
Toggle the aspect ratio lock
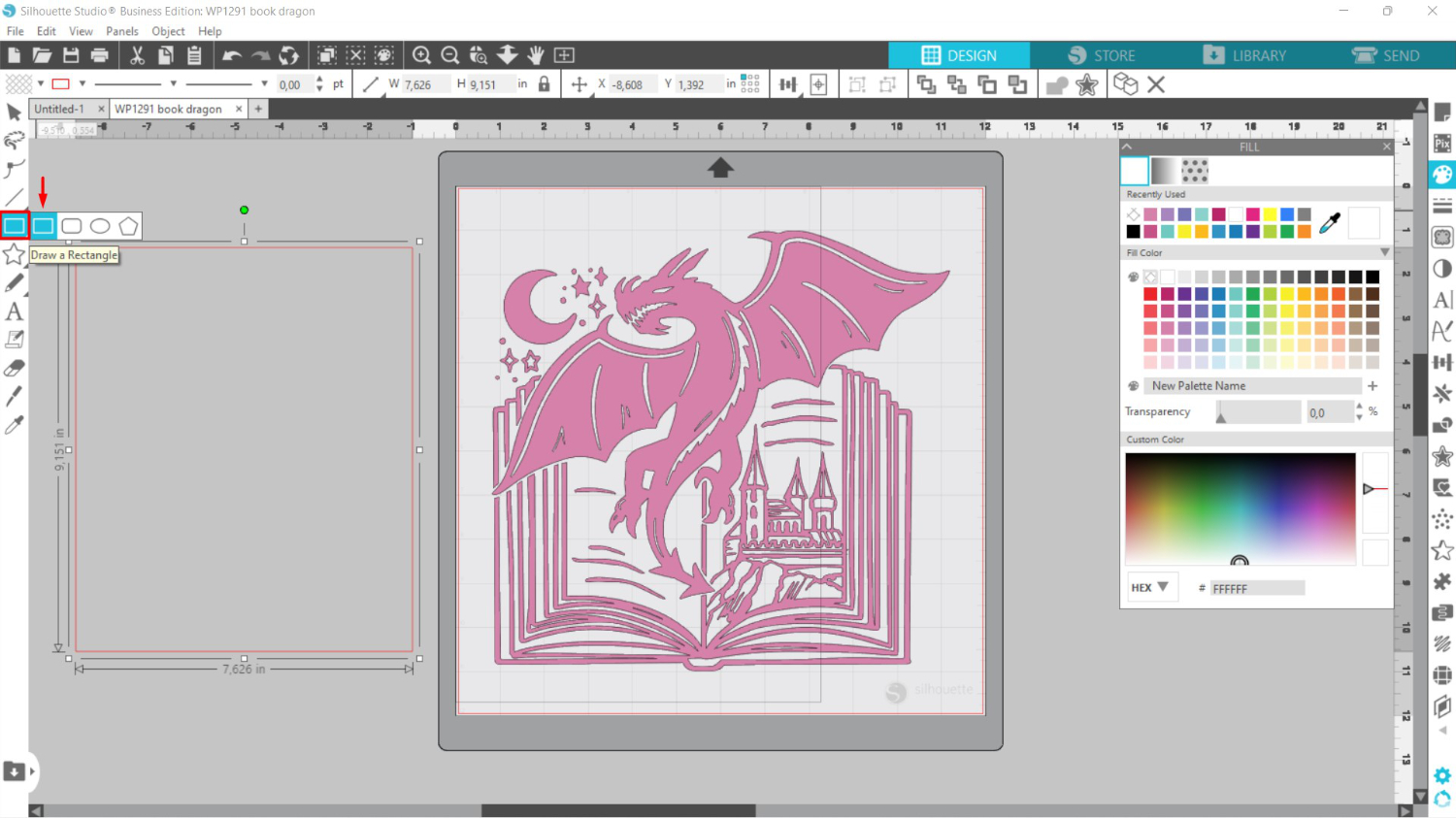click(544, 84)
